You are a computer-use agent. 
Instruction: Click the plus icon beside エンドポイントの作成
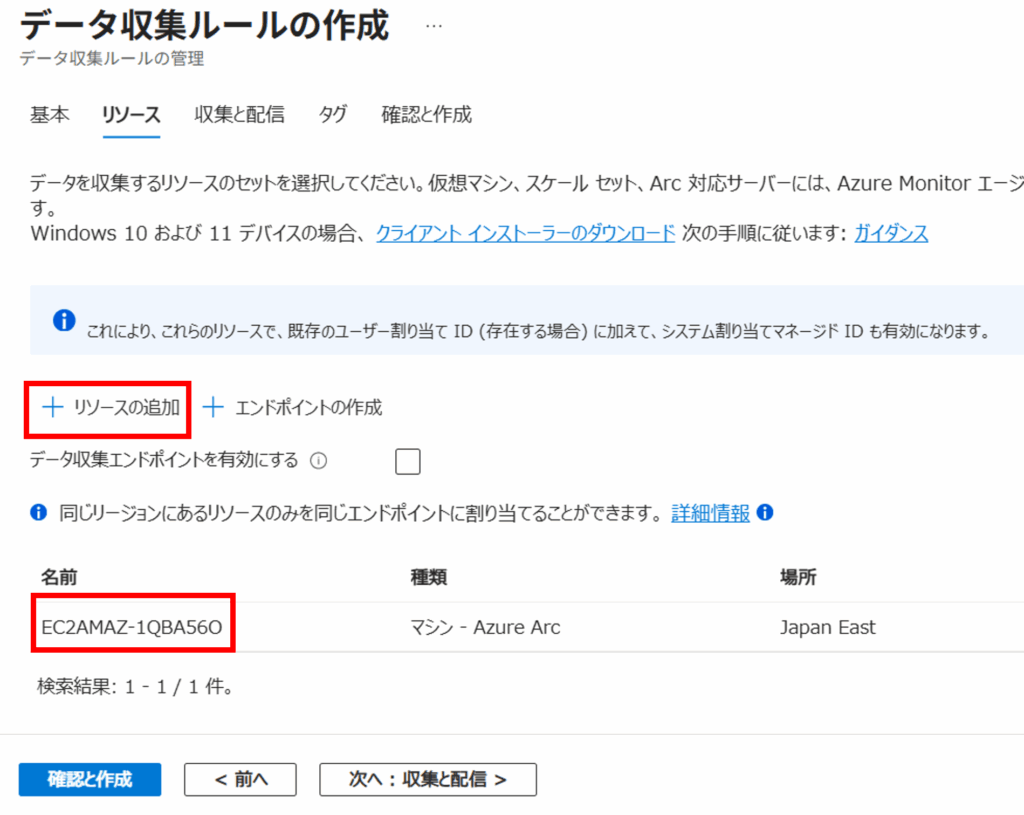(x=213, y=407)
